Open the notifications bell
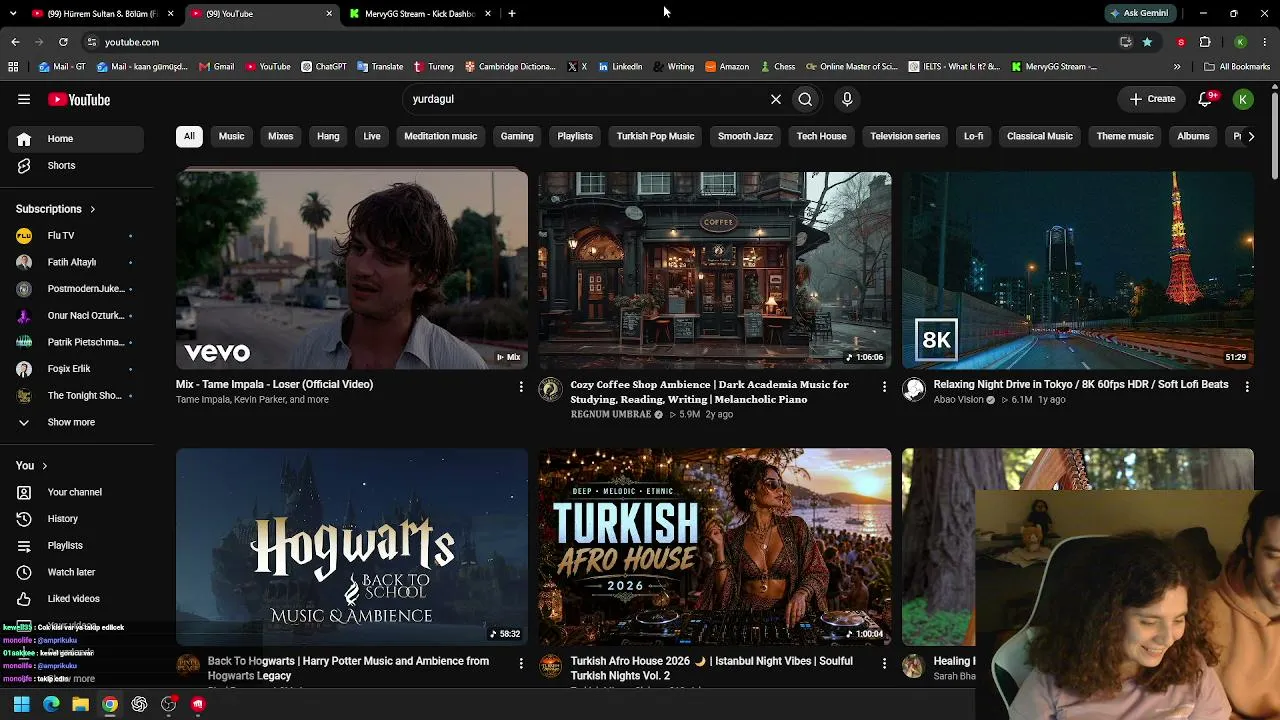The height and width of the screenshot is (720, 1280). click(x=1206, y=99)
